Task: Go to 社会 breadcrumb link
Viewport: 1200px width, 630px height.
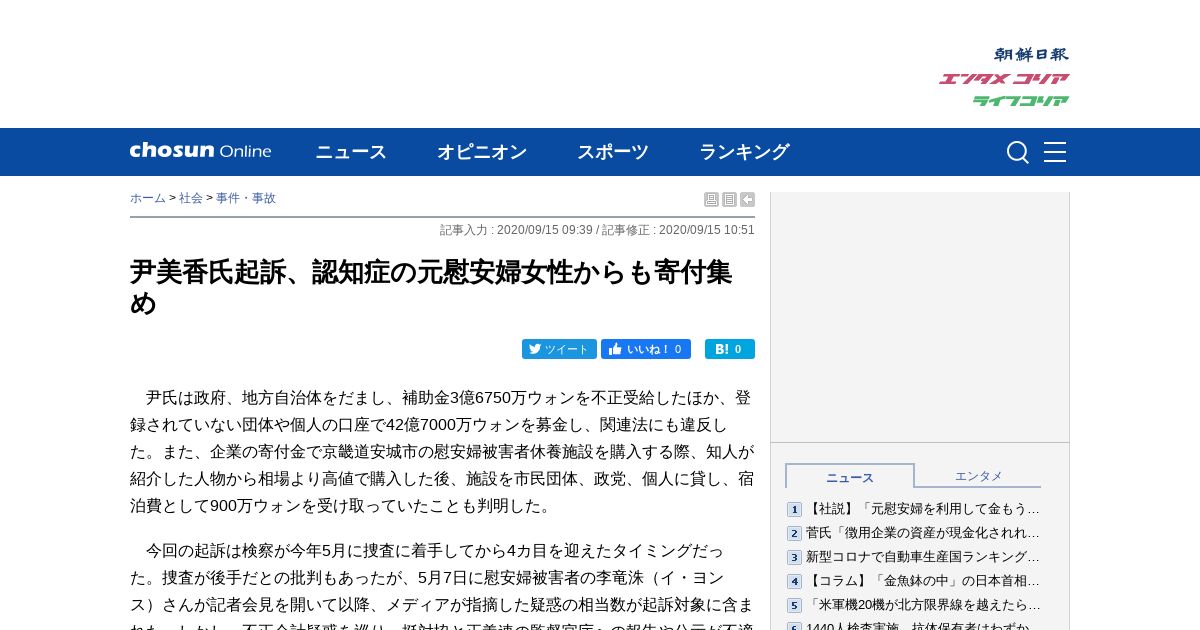Action: pos(191,198)
